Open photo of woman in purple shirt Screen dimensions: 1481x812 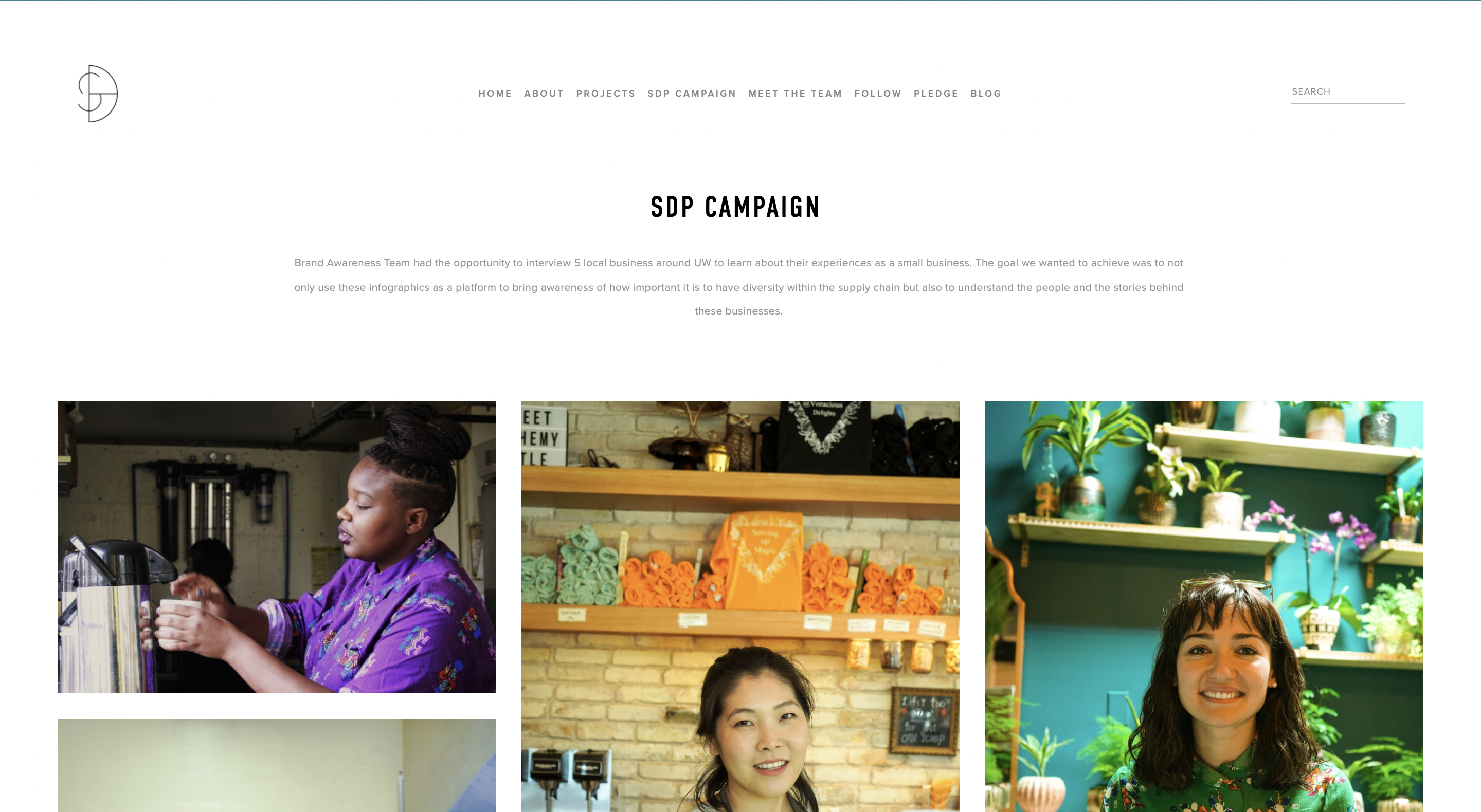[277, 546]
